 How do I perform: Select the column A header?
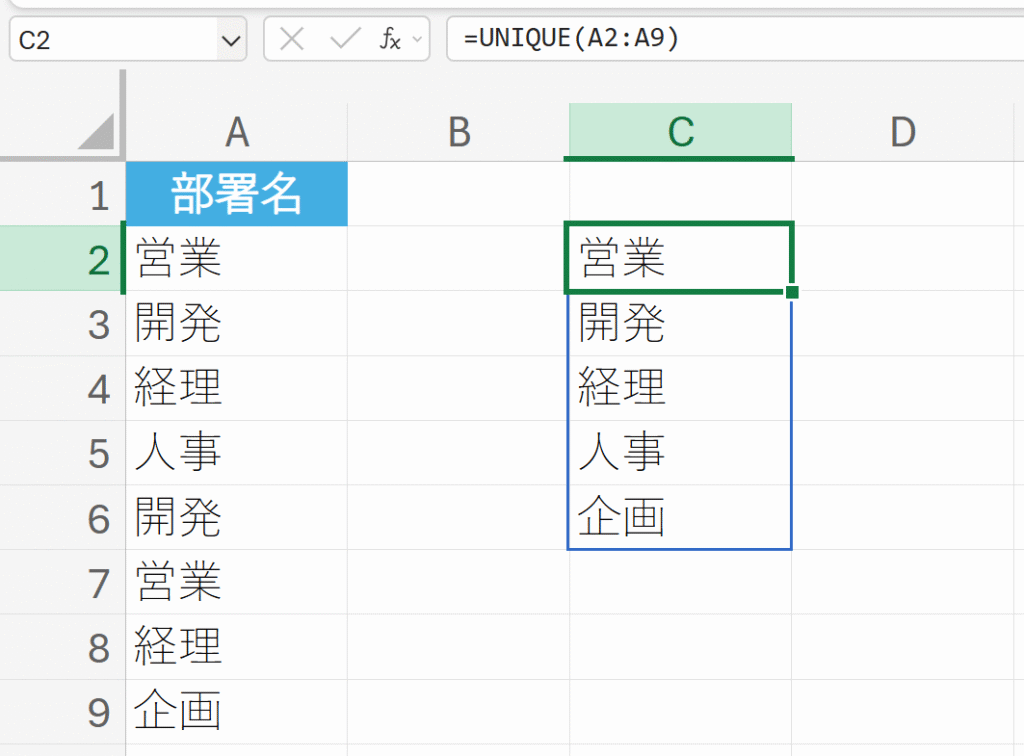[236, 131]
